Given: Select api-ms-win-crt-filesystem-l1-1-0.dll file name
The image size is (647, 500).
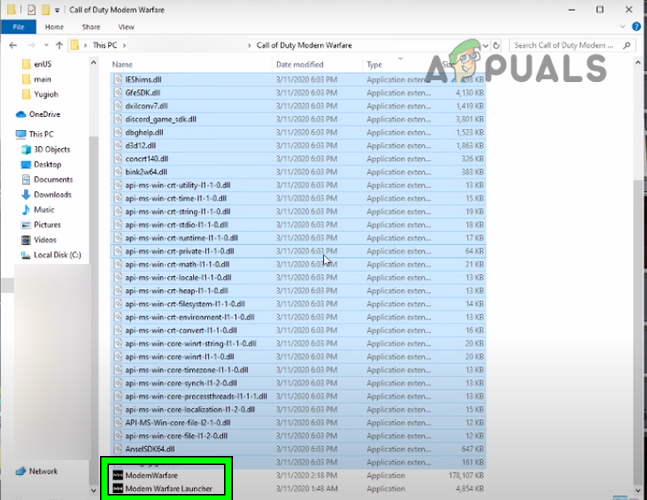Looking at the screenshot, I should (185, 304).
